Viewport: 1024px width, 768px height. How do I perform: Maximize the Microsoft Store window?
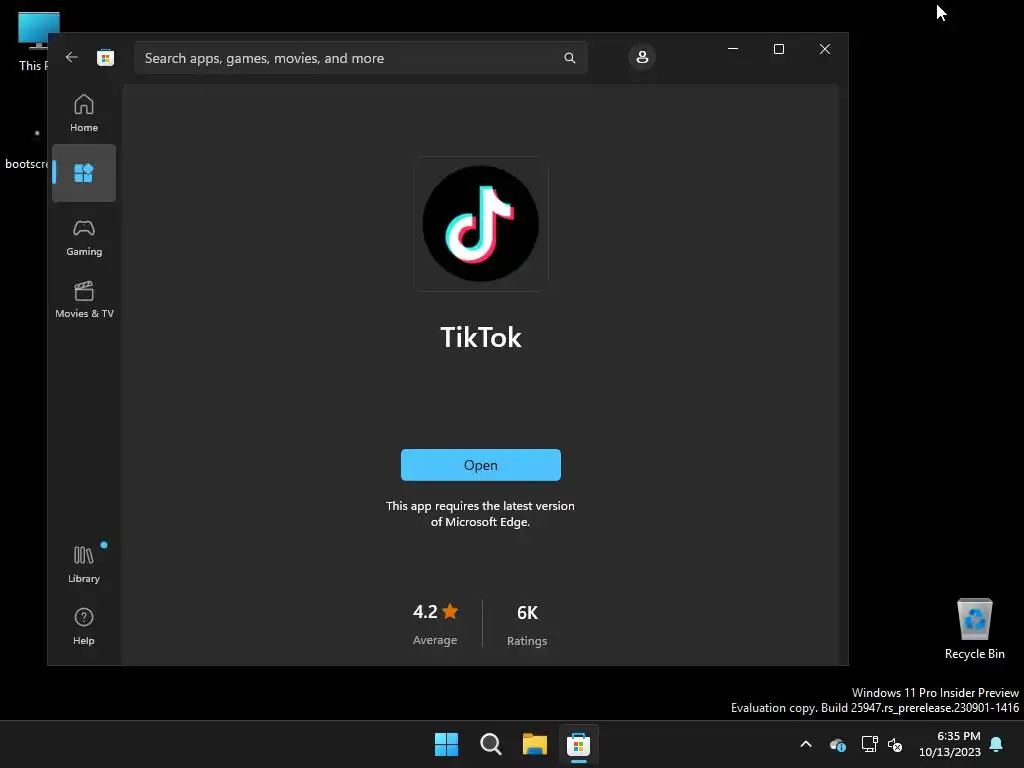[778, 49]
